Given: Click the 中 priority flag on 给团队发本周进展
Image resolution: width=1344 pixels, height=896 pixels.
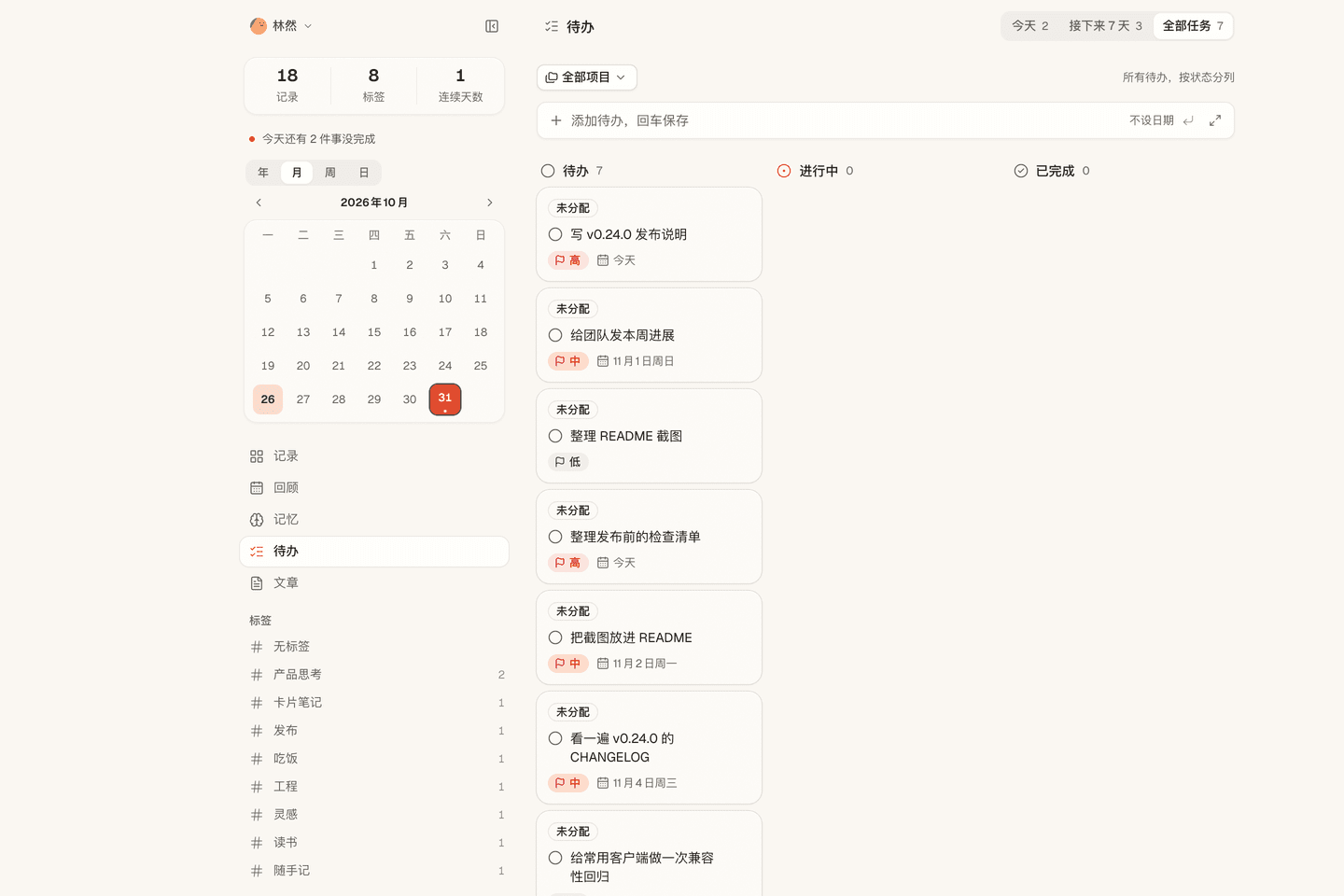Looking at the screenshot, I should (x=568, y=361).
